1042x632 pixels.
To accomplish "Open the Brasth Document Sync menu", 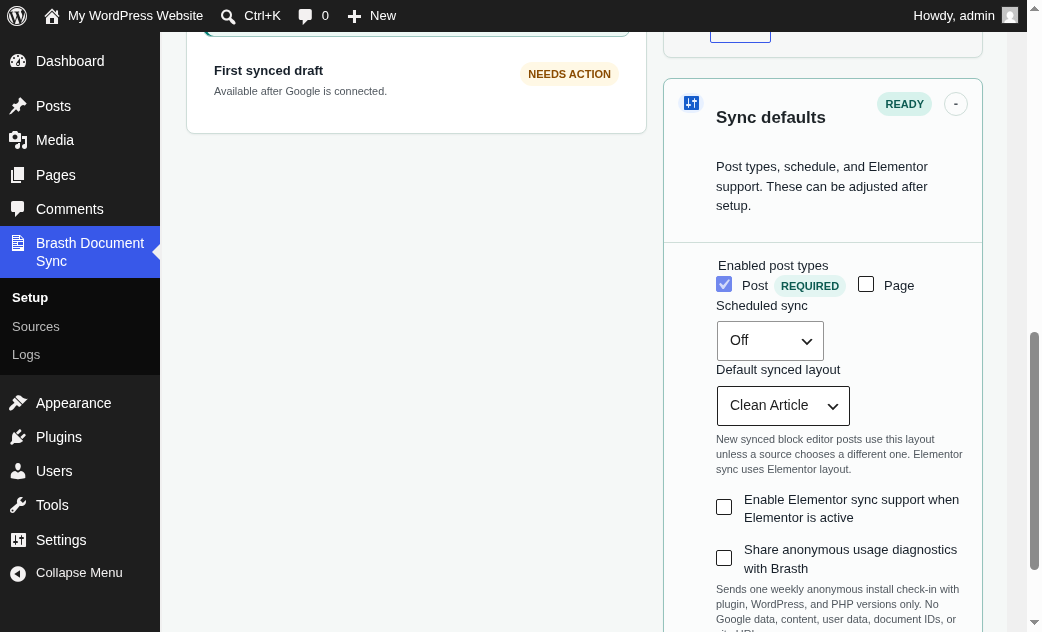I will coord(80,252).
